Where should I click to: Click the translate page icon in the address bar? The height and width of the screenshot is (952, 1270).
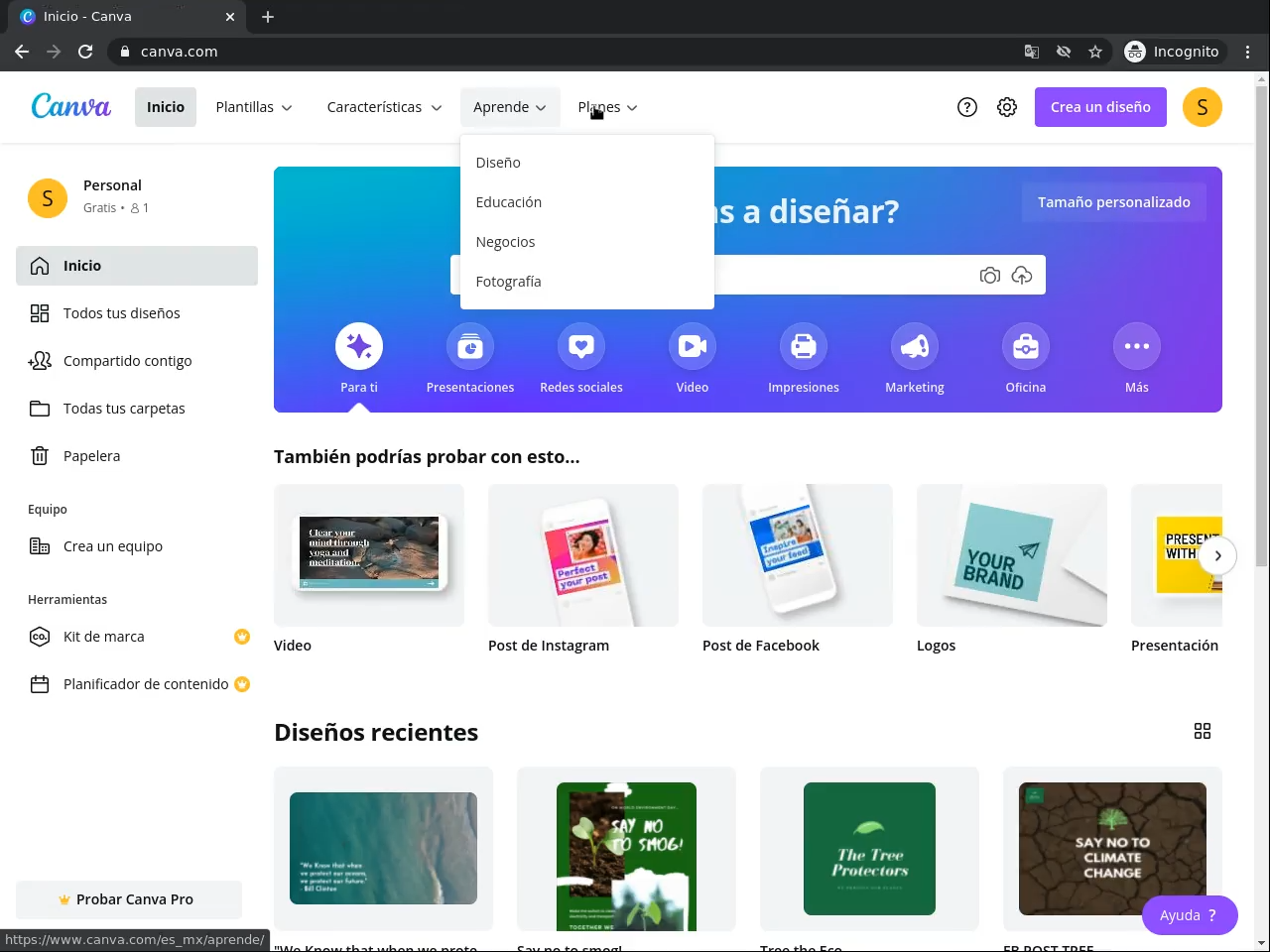coord(1032,52)
